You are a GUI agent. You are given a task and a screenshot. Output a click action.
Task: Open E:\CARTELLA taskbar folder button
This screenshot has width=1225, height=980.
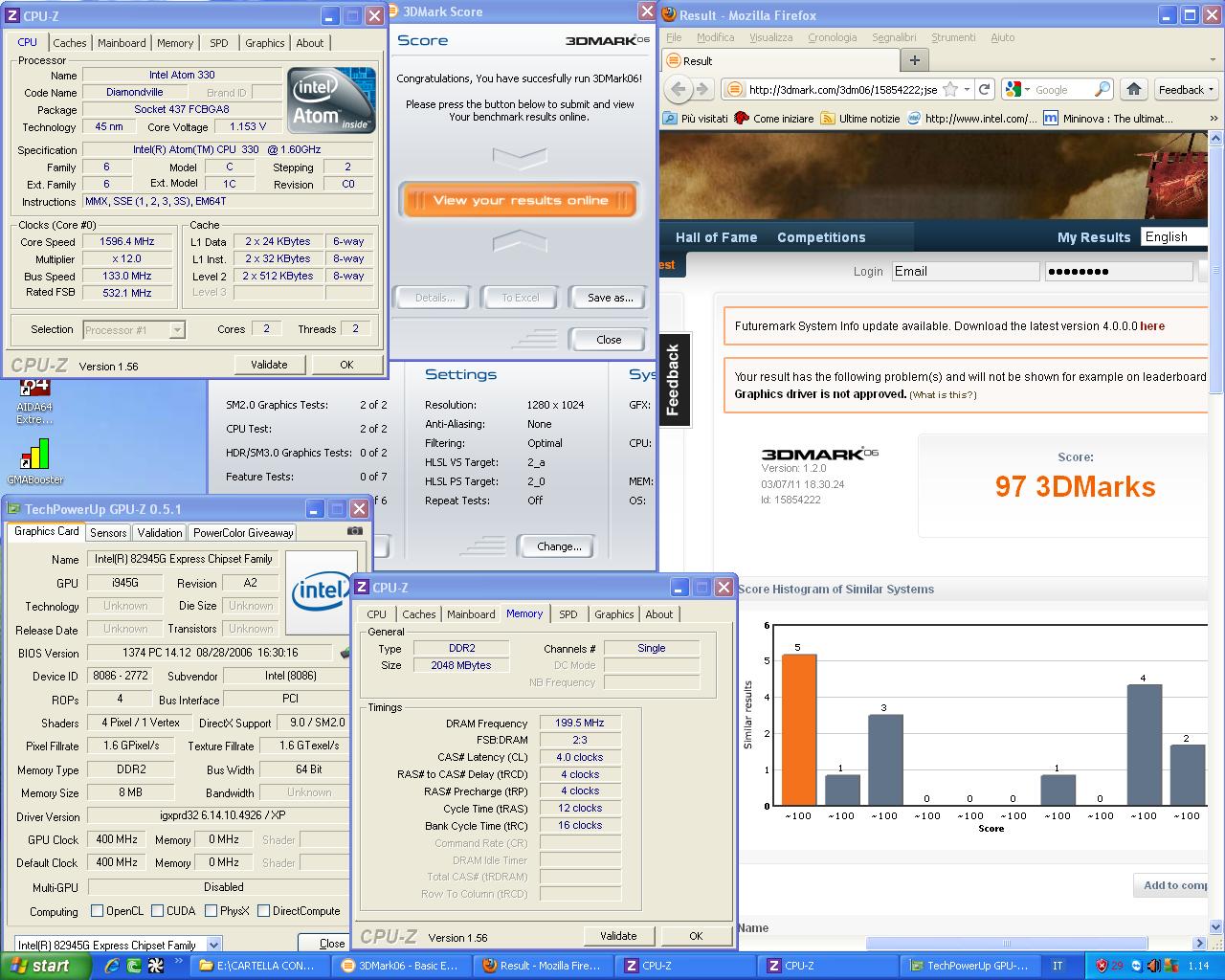click(x=260, y=966)
